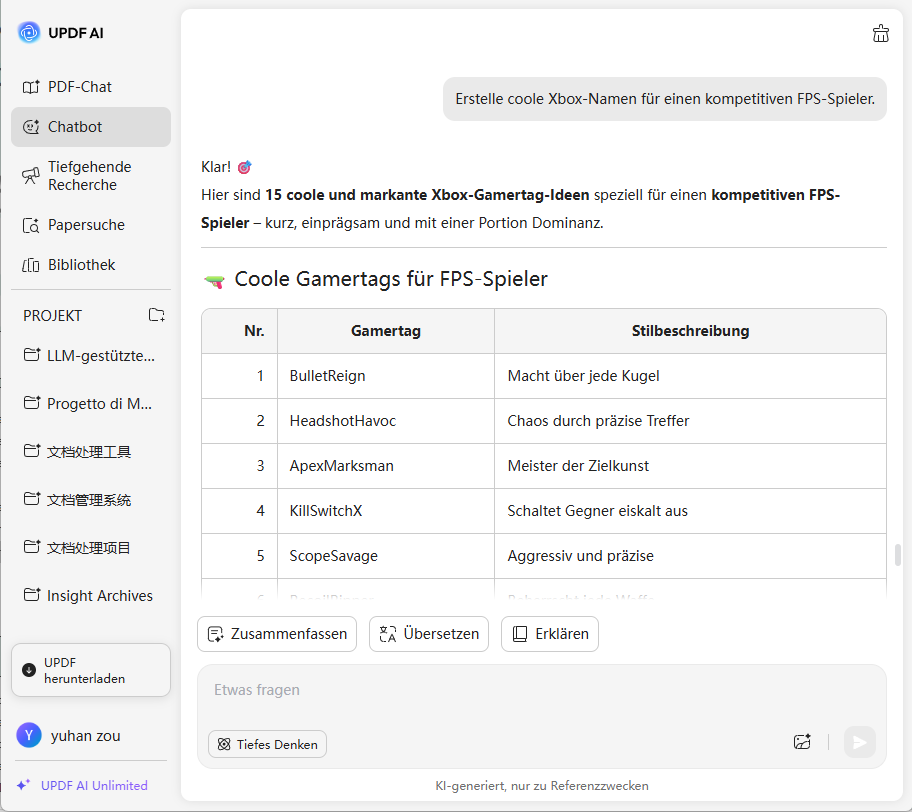Select the Erklären button
This screenshot has width=912, height=812.
tap(550, 634)
